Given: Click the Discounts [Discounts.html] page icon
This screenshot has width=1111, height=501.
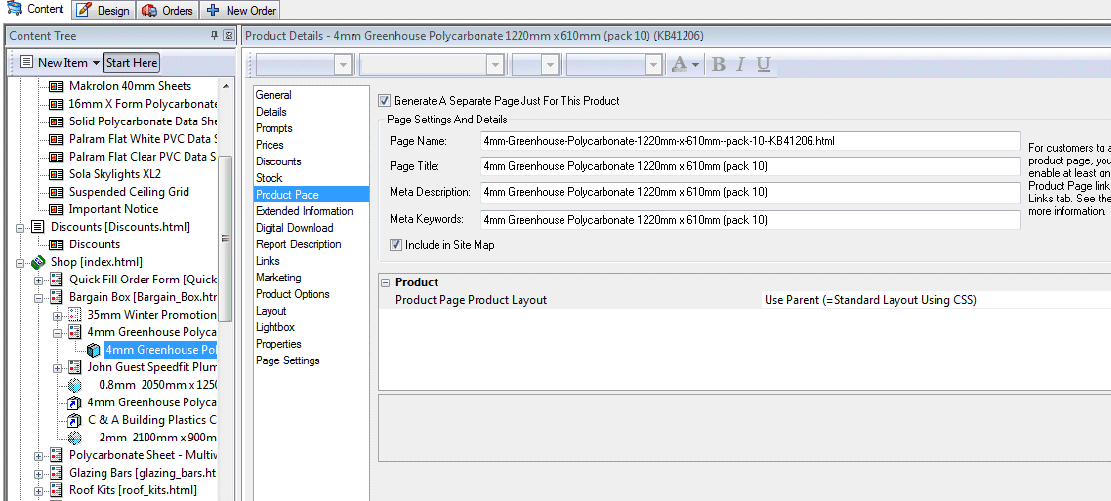Looking at the screenshot, I should point(39,227).
